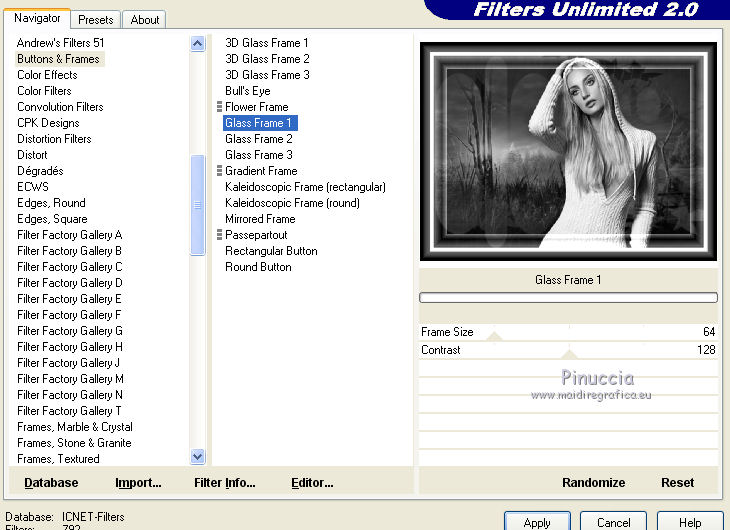Select Distortion Filters category
730x530 pixels.
pyautogui.click(x=54, y=139)
